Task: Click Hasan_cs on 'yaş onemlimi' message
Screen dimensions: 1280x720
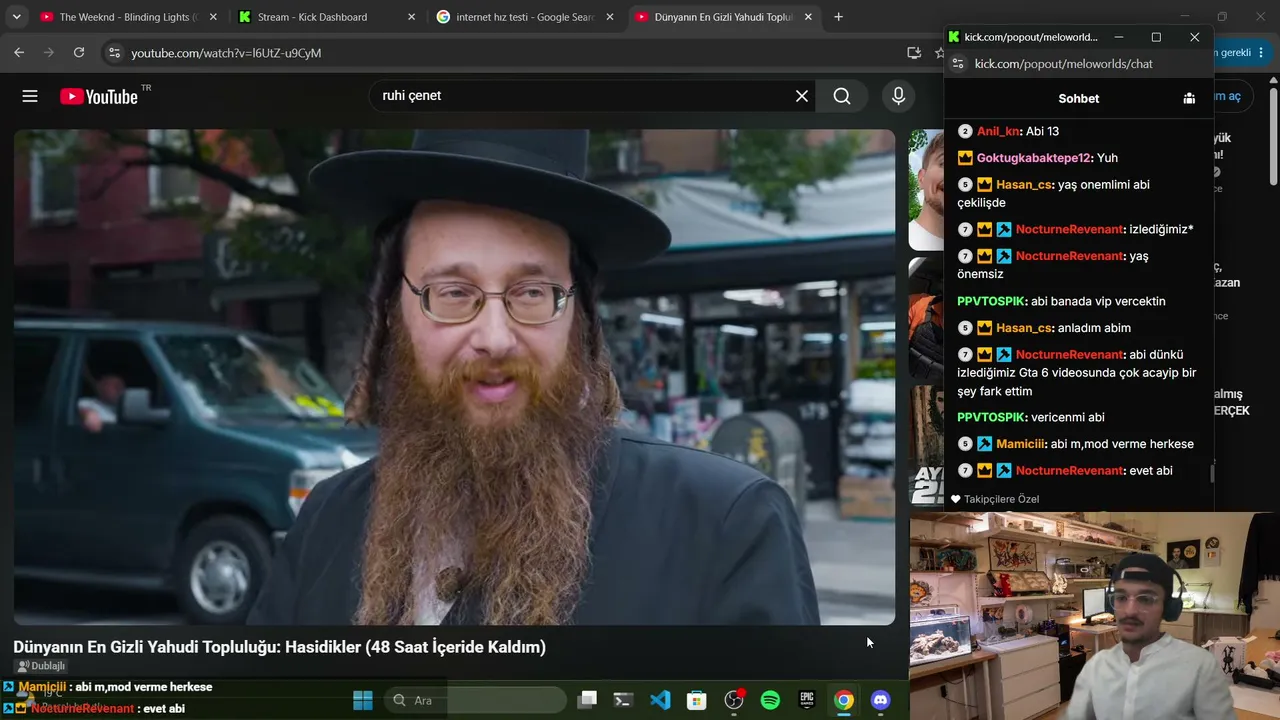Action: [x=1024, y=185]
